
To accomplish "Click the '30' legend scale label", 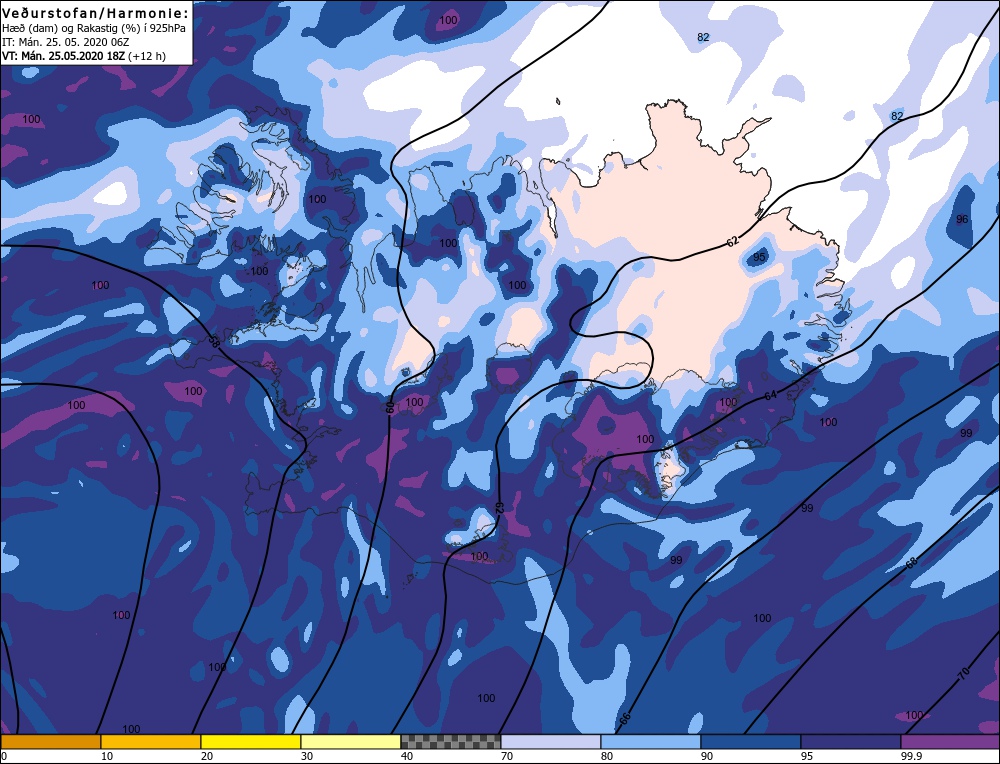I will 307,756.
